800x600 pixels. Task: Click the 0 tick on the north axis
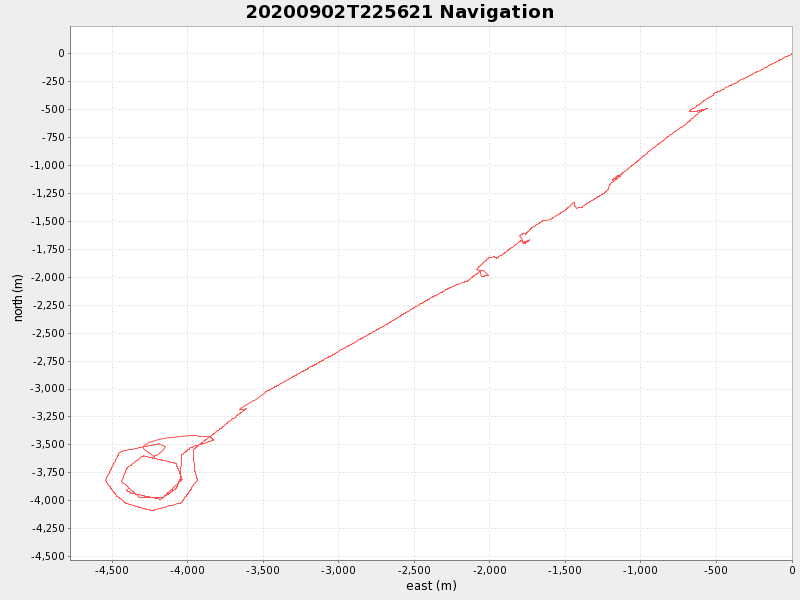coord(61,53)
